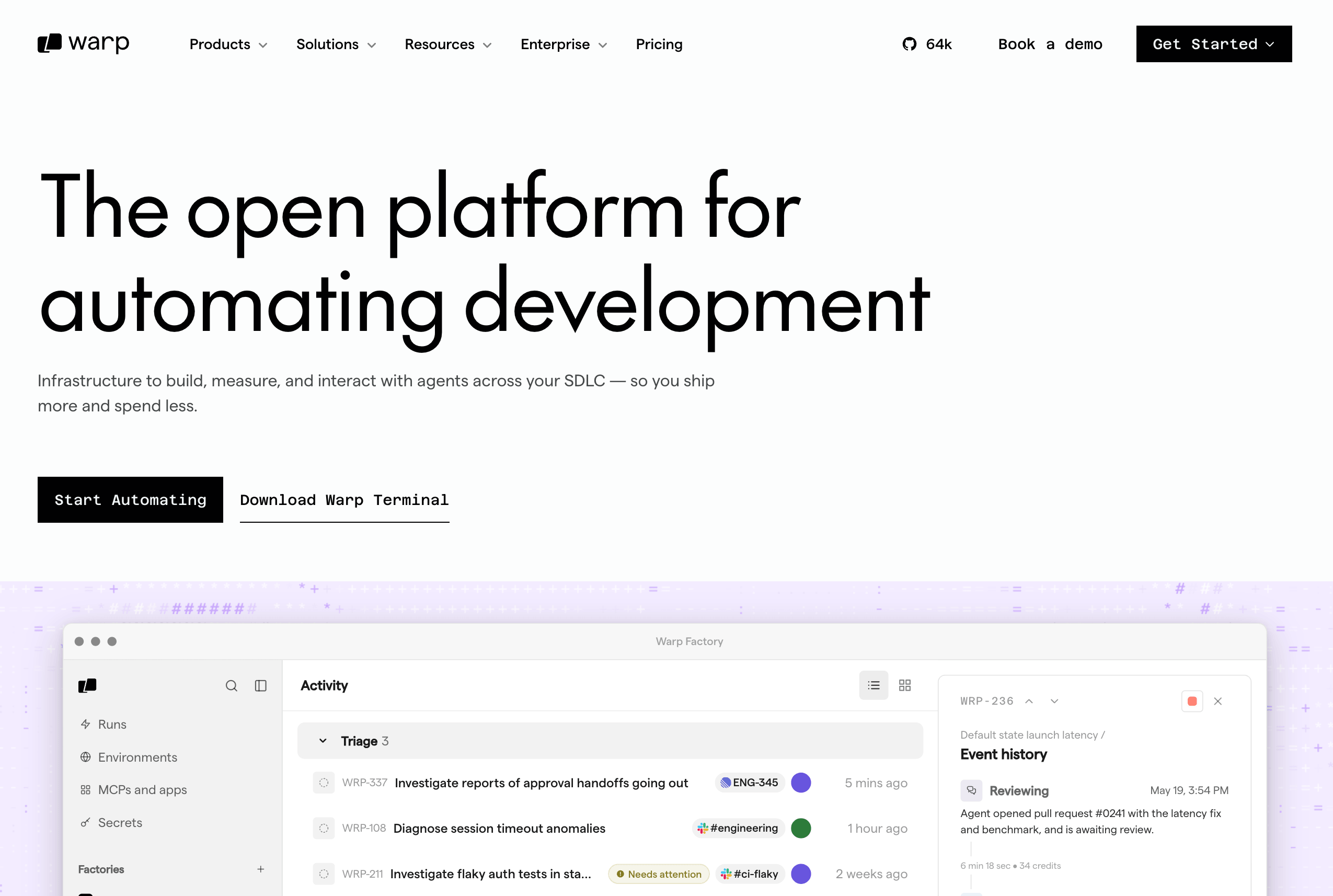
Task: Click the ENG-345 tag
Action: 750,783
